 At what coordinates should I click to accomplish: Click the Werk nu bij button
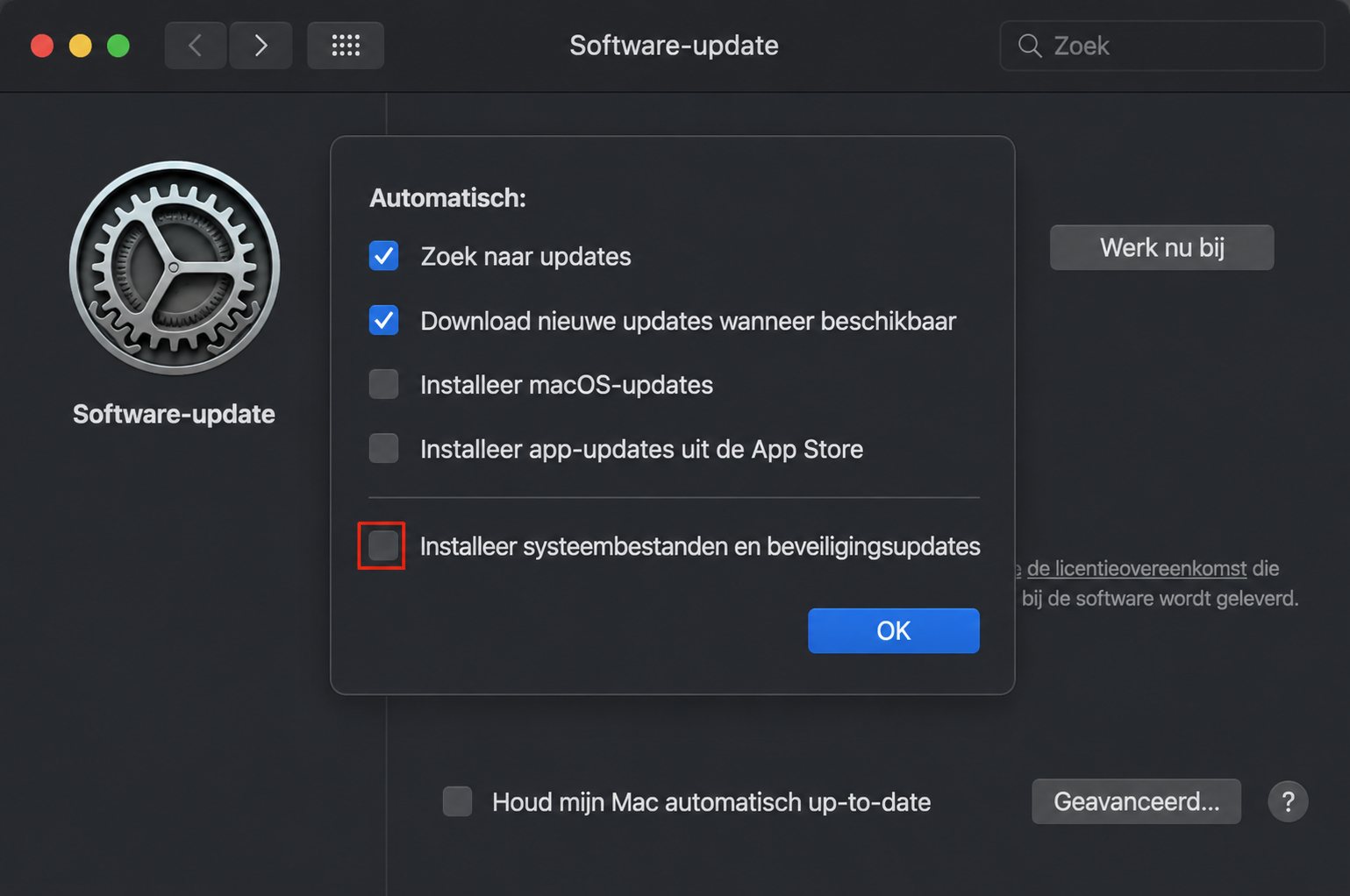coord(1161,247)
